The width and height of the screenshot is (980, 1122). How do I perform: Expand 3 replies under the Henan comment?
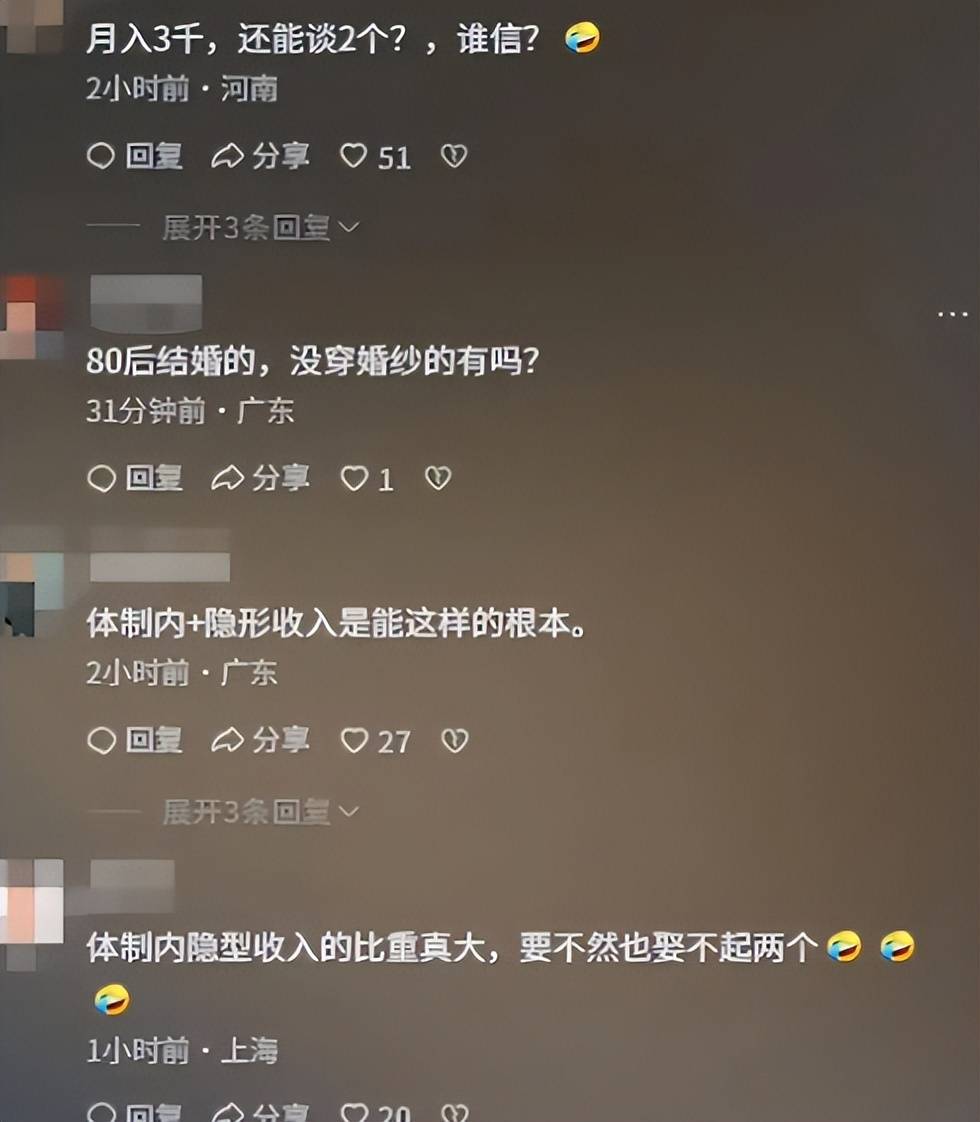[x=260, y=228]
